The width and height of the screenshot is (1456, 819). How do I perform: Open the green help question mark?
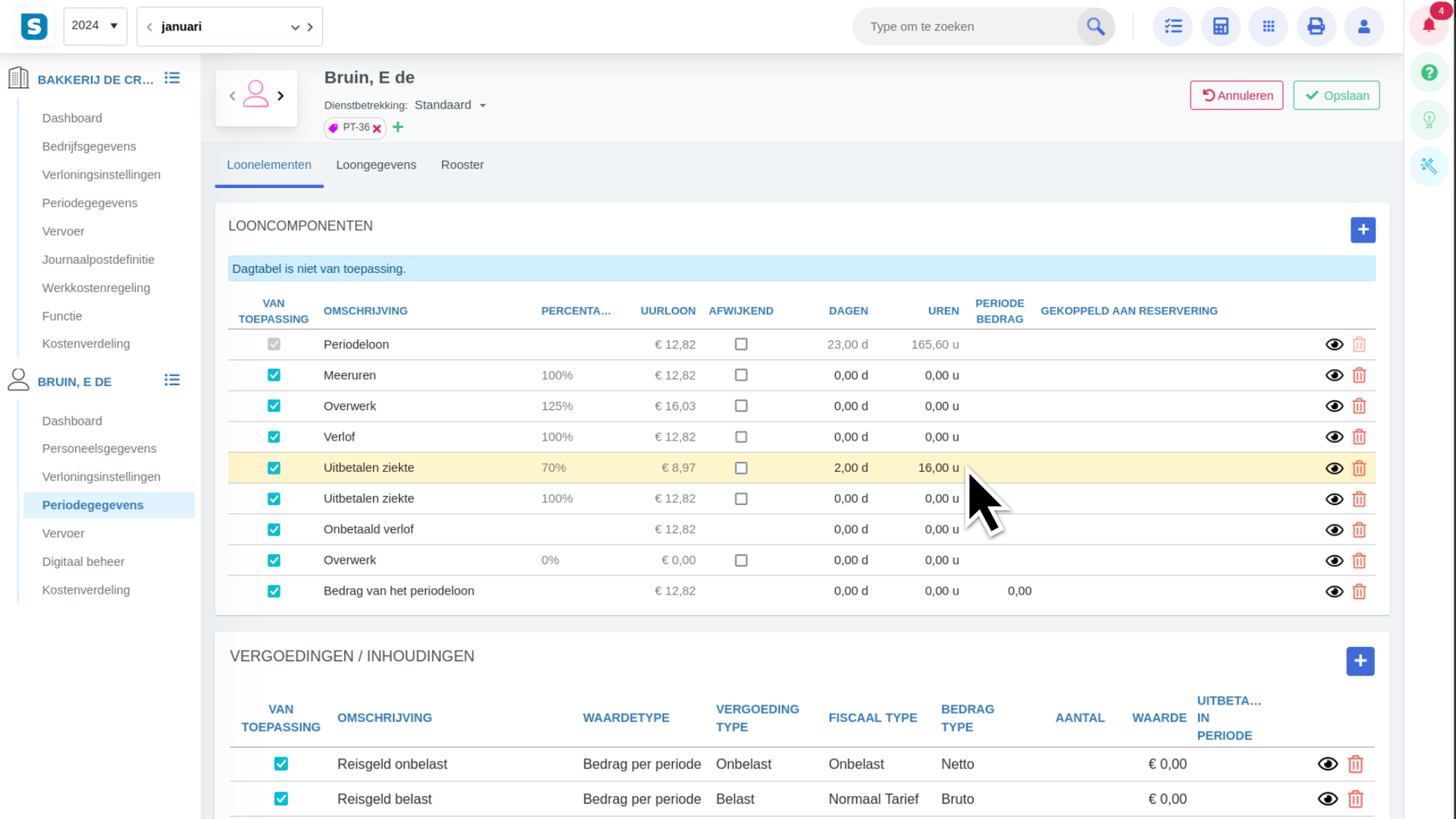coord(1429,72)
